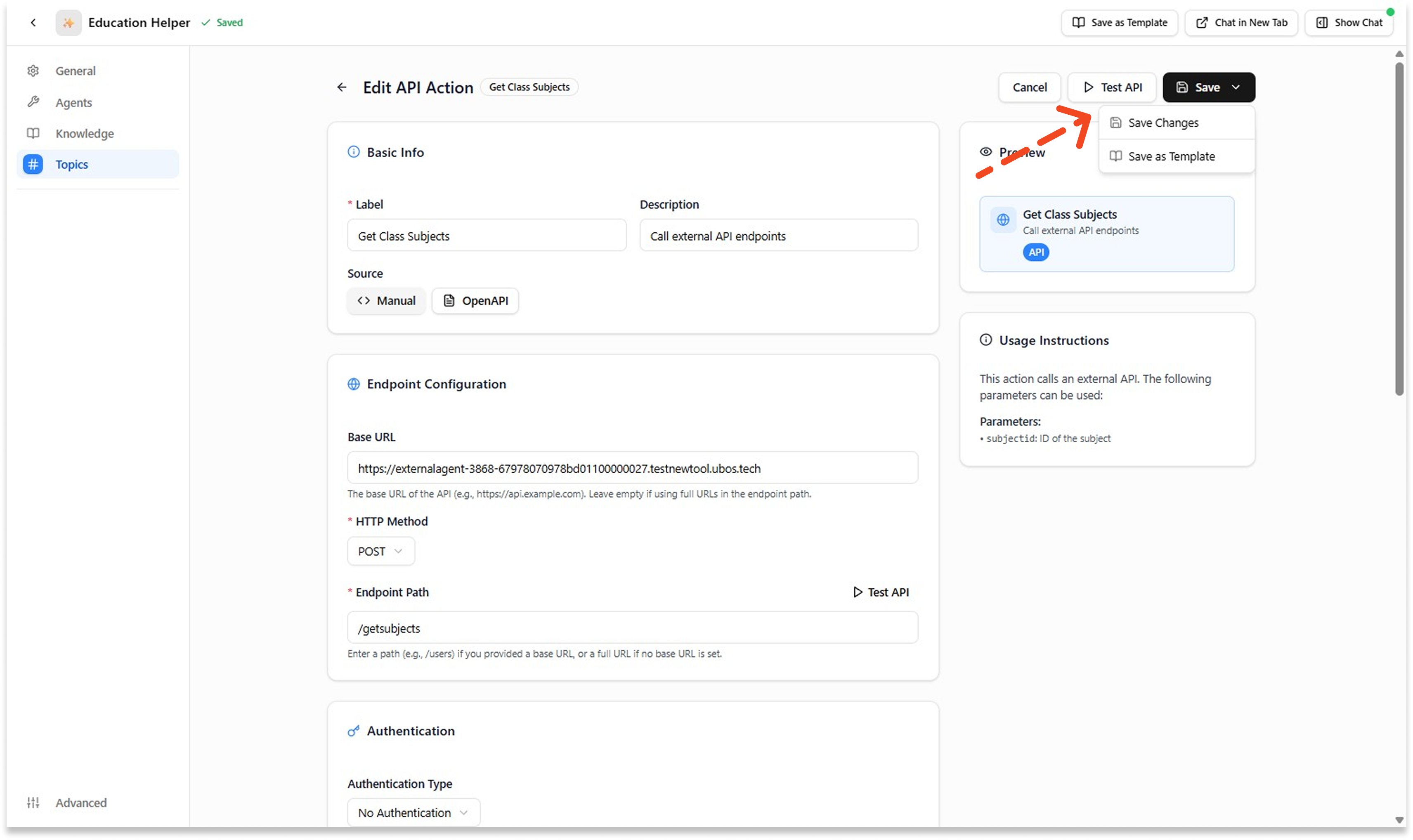Image resolution: width=1413 pixels, height=840 pixels.
Task: Switch source to OpenAPI
Action: [x=475, y=301]
